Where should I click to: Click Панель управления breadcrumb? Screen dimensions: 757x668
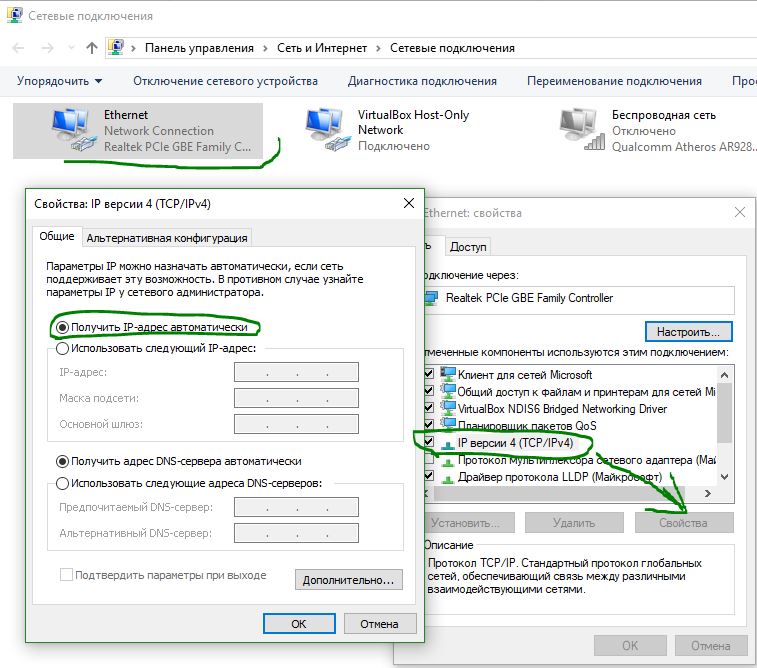tap(199, 48)
